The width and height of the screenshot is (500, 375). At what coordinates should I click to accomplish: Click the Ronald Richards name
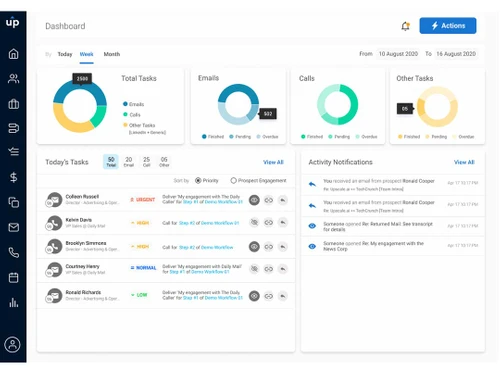click(83, 292)
